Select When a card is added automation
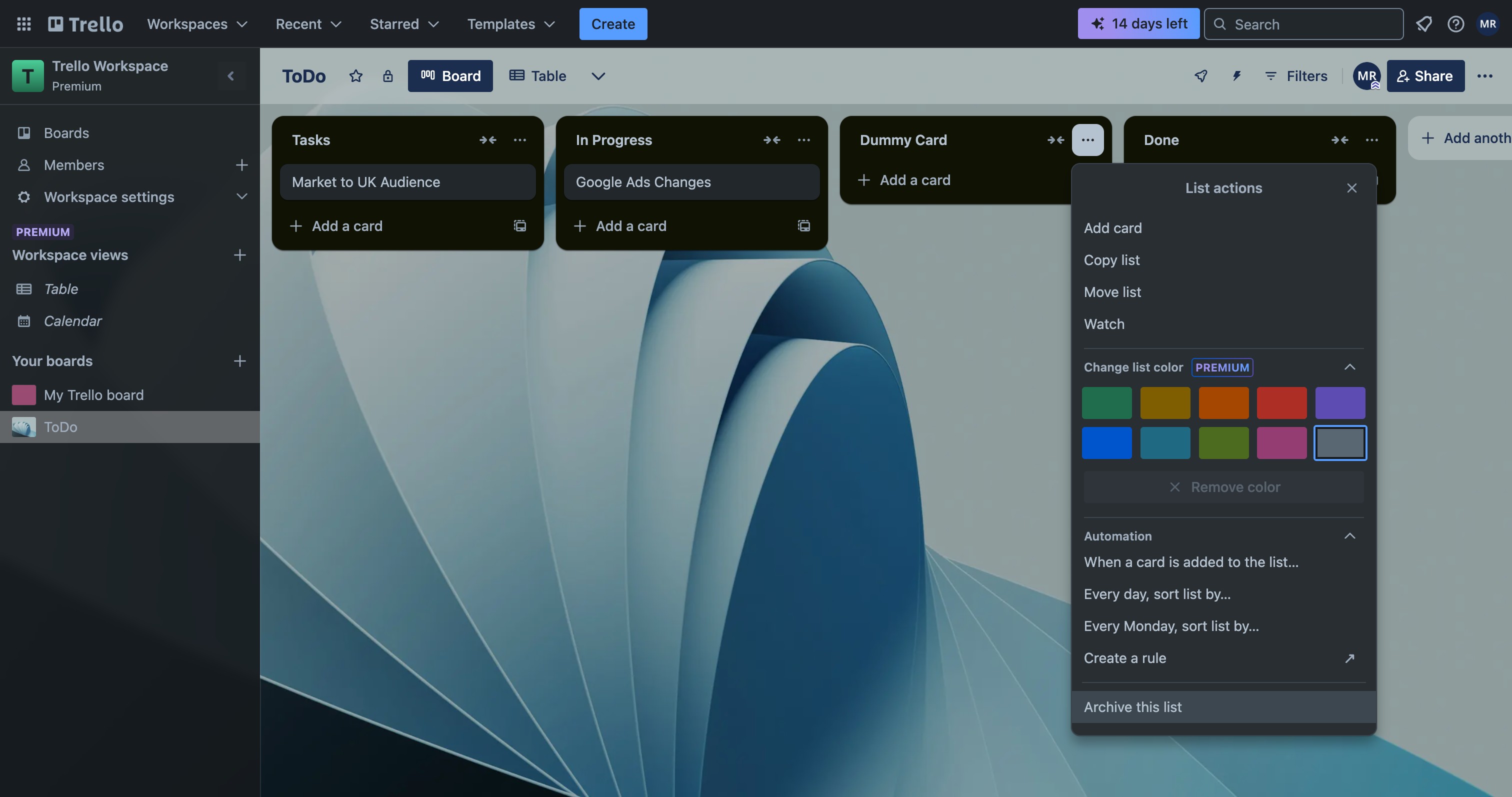Image resolution: width=1512 pixels, height=797 pixels. [x=1223, y=561]
